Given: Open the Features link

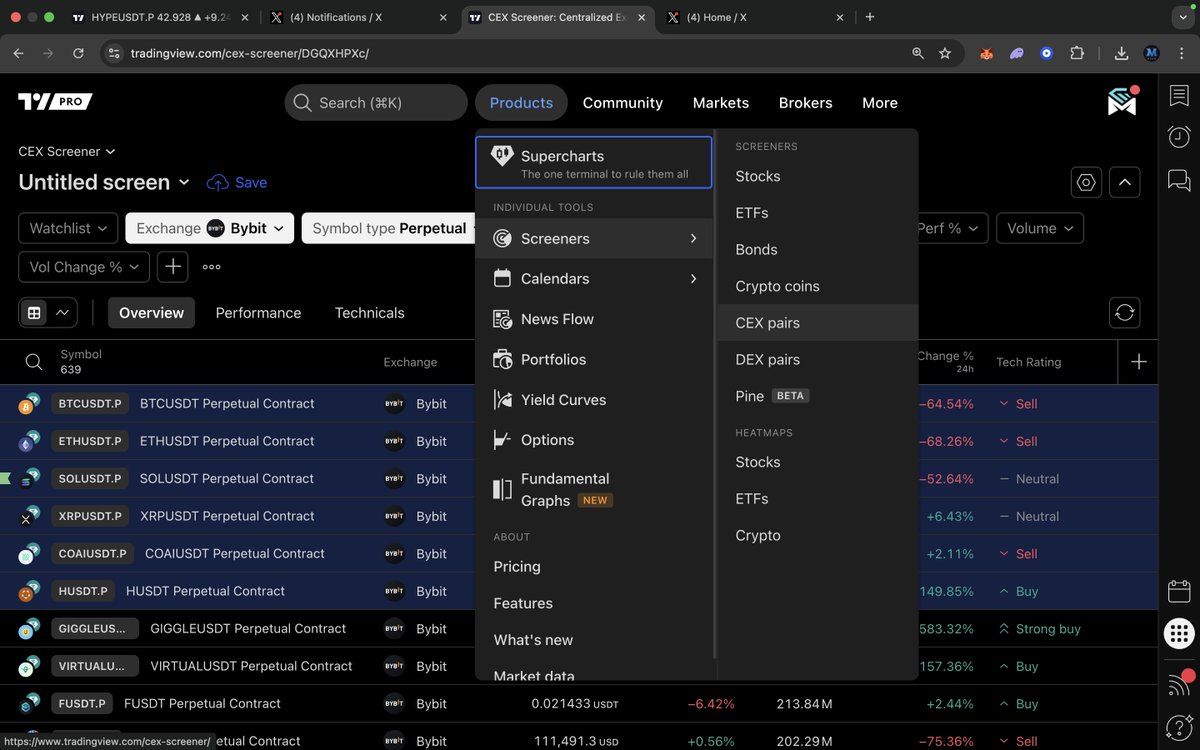Looking at the screenshot, I should coord(523,603).
